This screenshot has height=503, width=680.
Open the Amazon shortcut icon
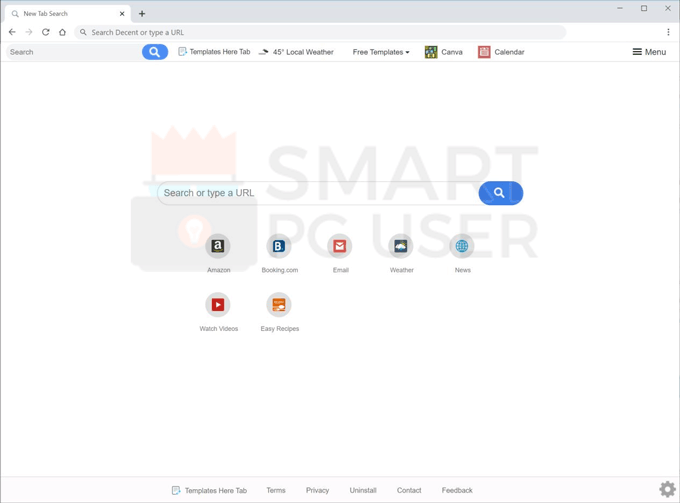tap(218, 246)
